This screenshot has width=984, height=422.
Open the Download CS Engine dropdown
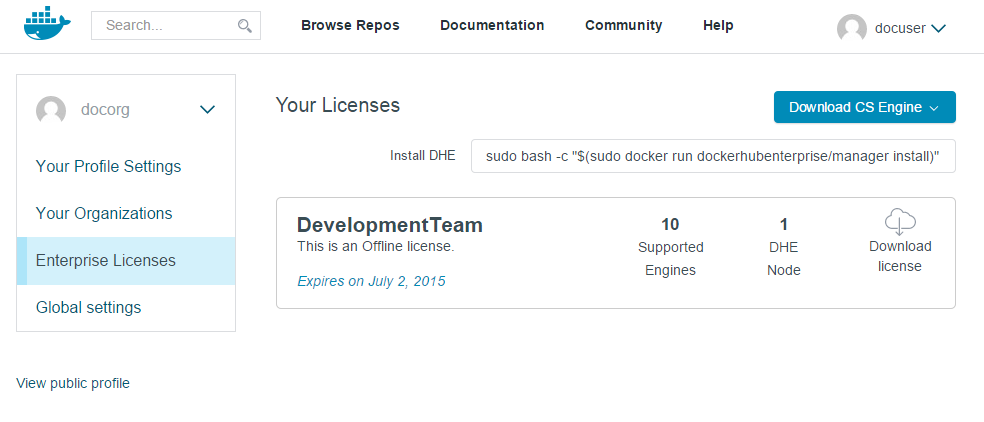864,107
